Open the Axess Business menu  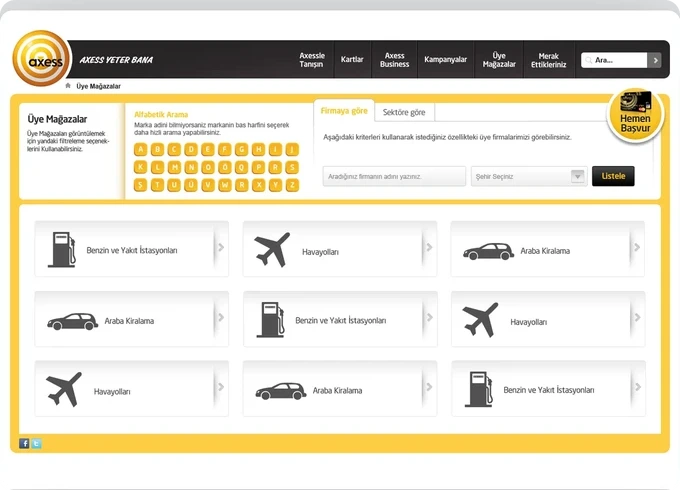394,60
